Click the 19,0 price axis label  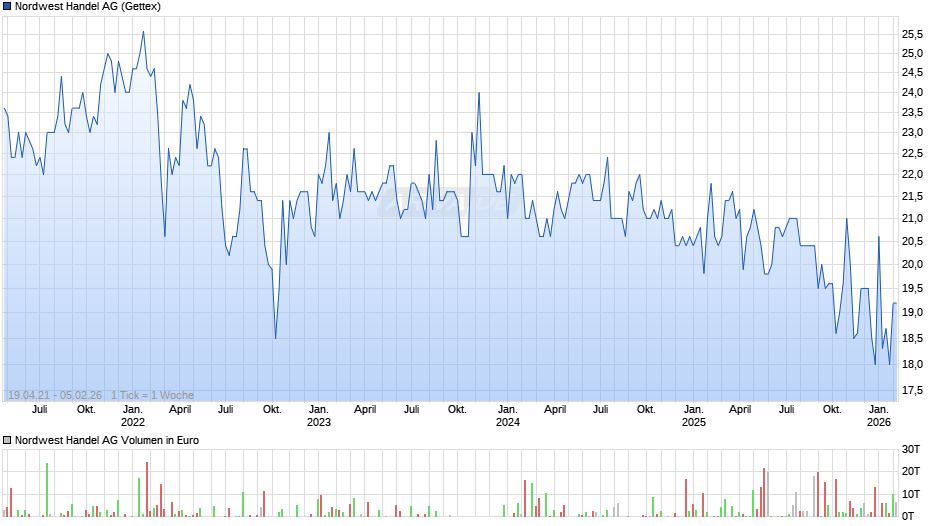coord(912,312)
